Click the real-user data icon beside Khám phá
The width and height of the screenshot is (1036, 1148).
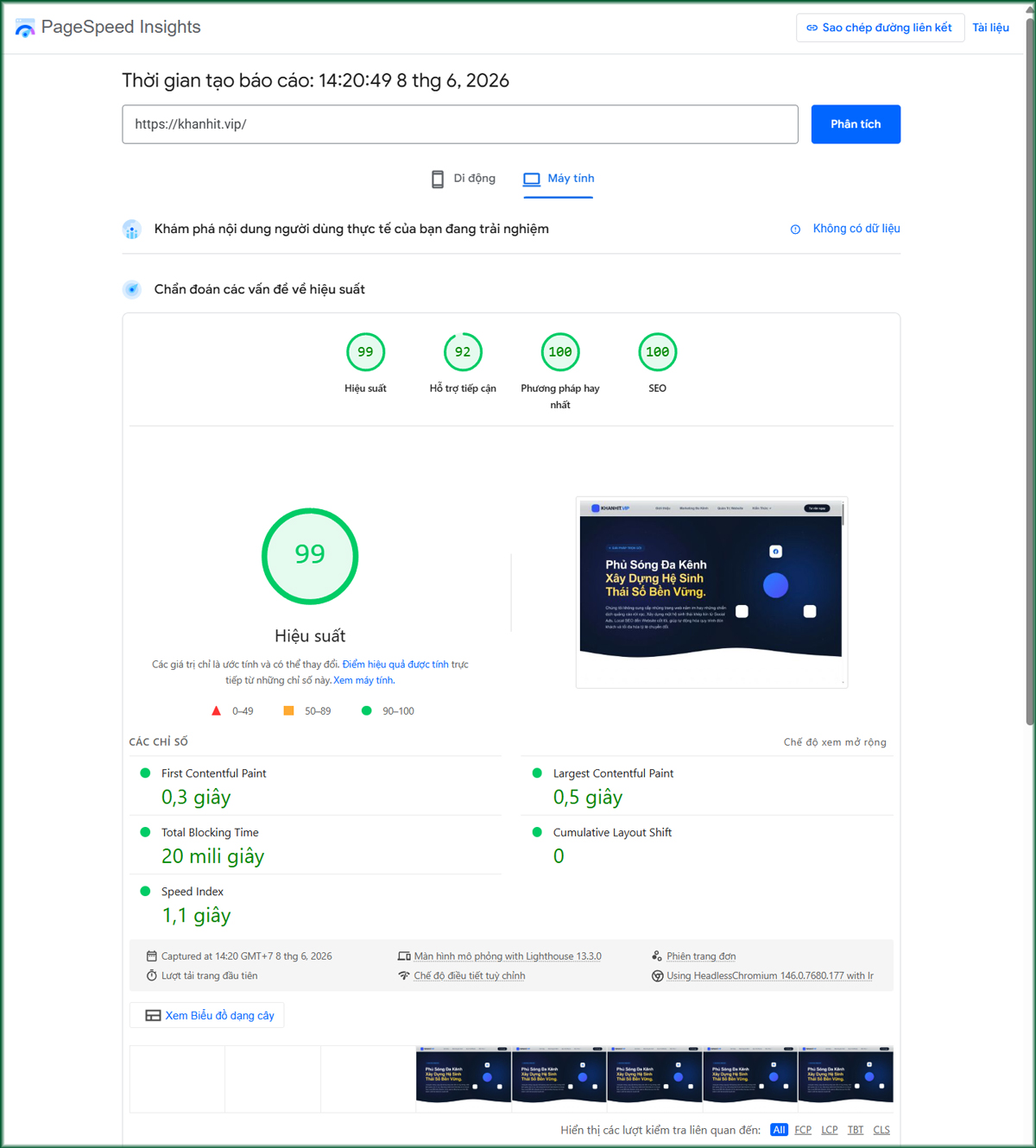(132, 229)
